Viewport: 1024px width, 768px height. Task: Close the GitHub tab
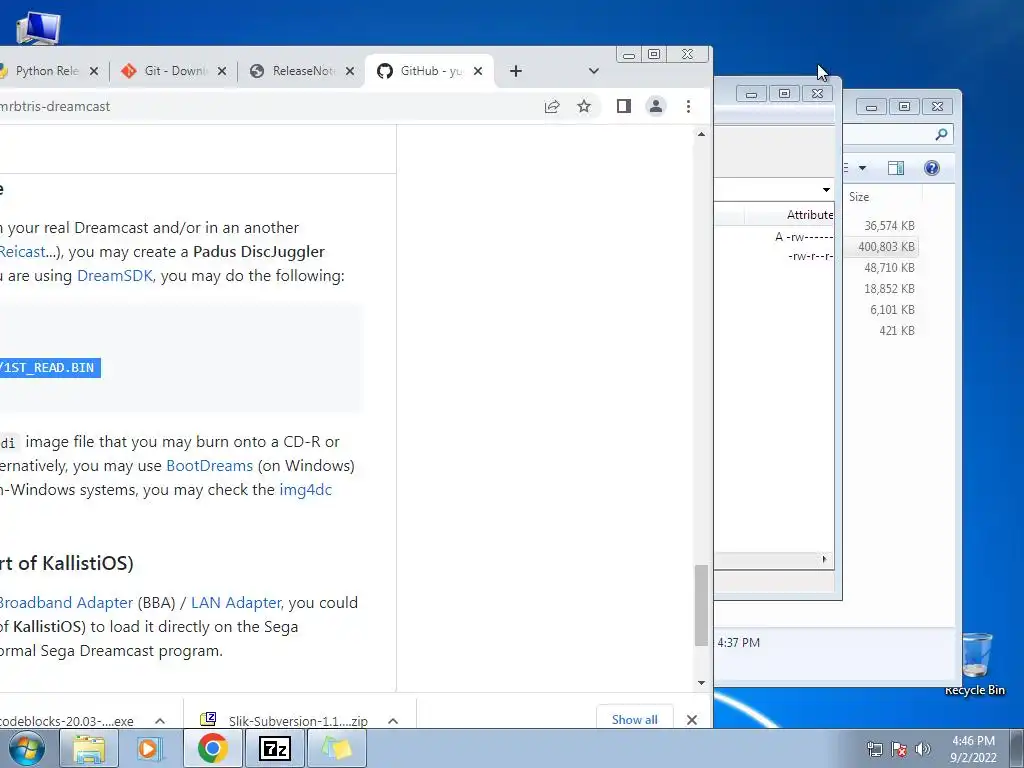(x=478, y=71)
